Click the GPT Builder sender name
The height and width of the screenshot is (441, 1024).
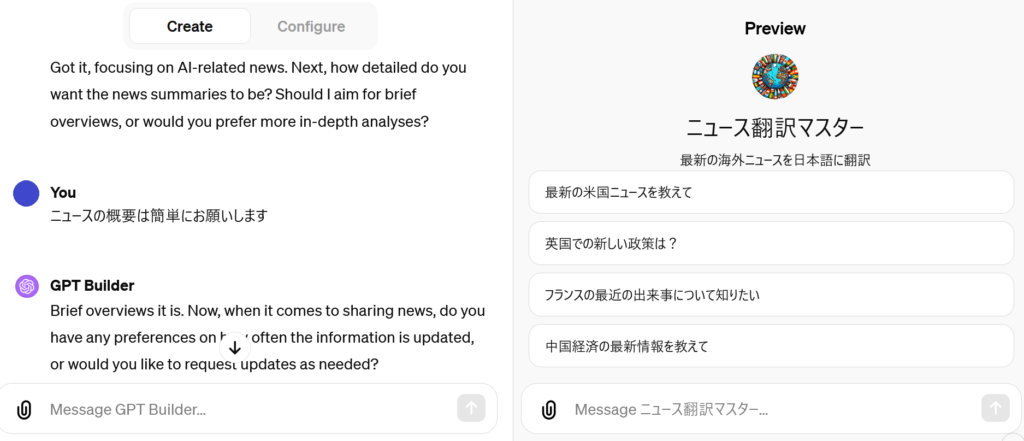pos(92,286)
